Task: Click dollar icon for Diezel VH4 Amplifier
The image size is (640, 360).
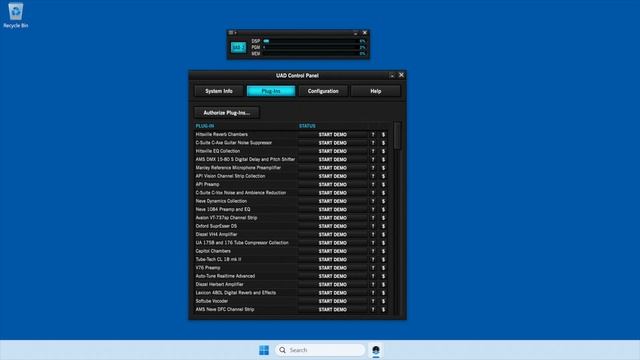Action: pos(383,235)
